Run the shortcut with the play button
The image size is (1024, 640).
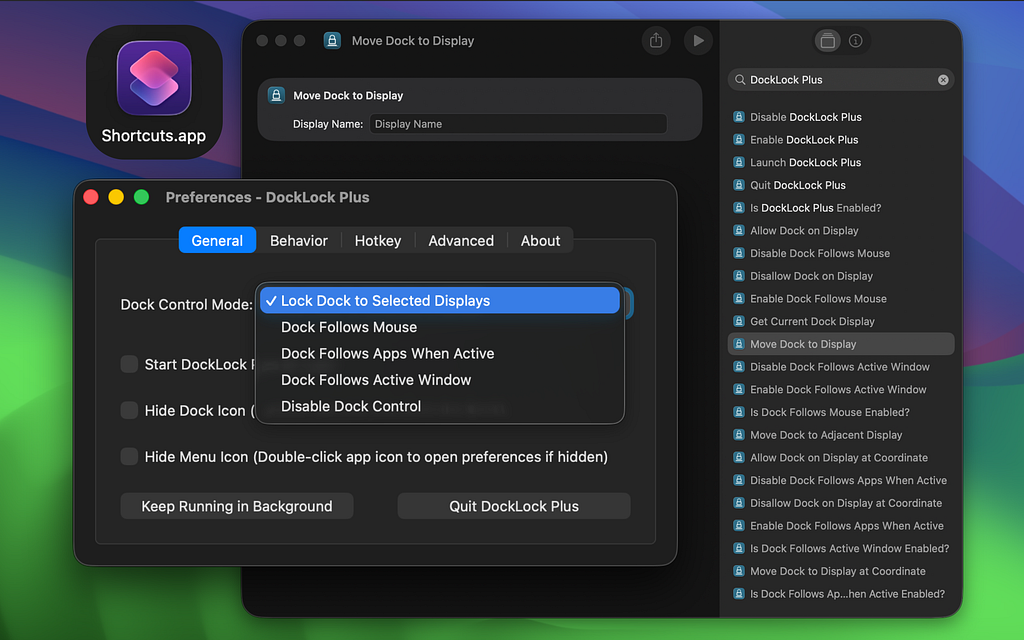pos(697,40)
